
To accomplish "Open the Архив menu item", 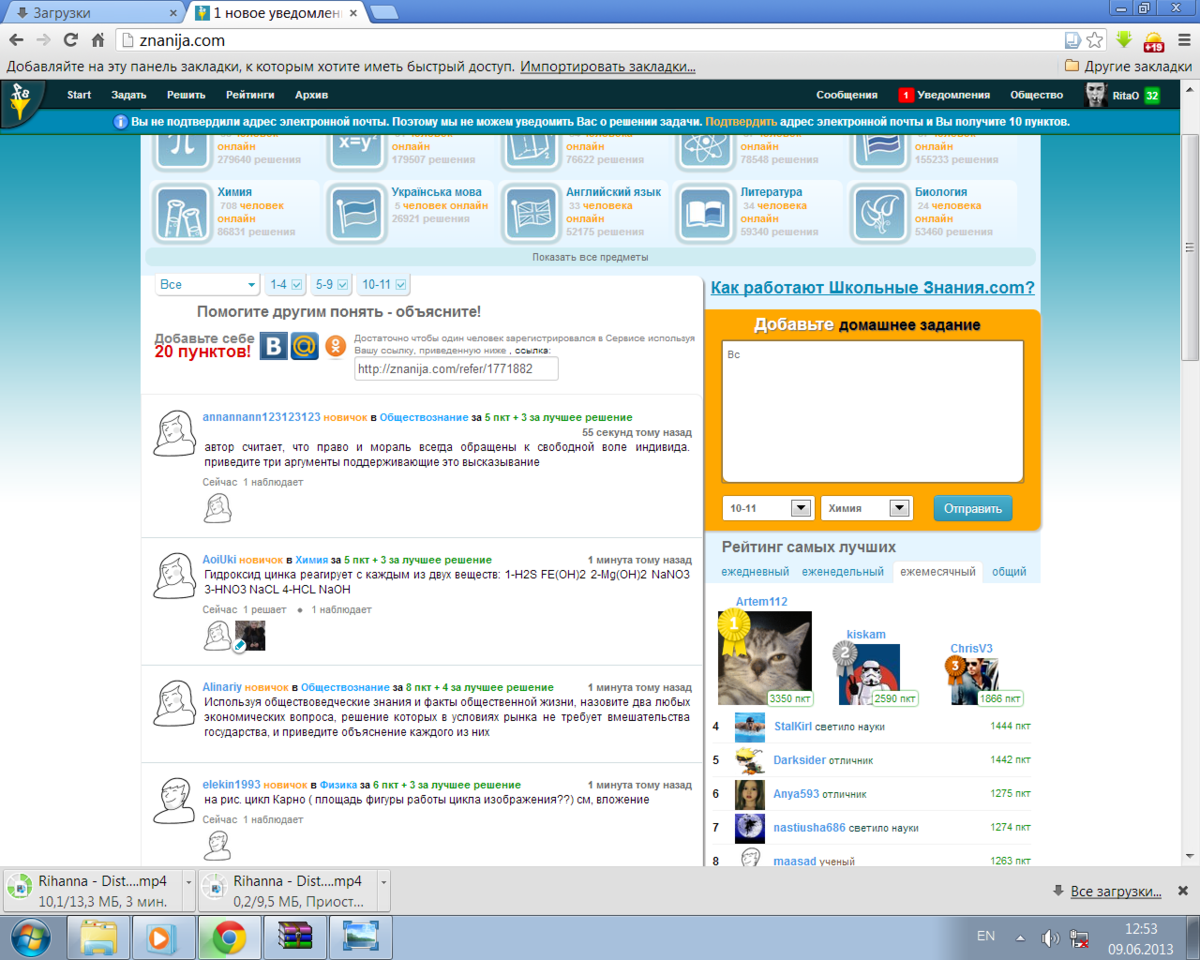I will point(311,95).
